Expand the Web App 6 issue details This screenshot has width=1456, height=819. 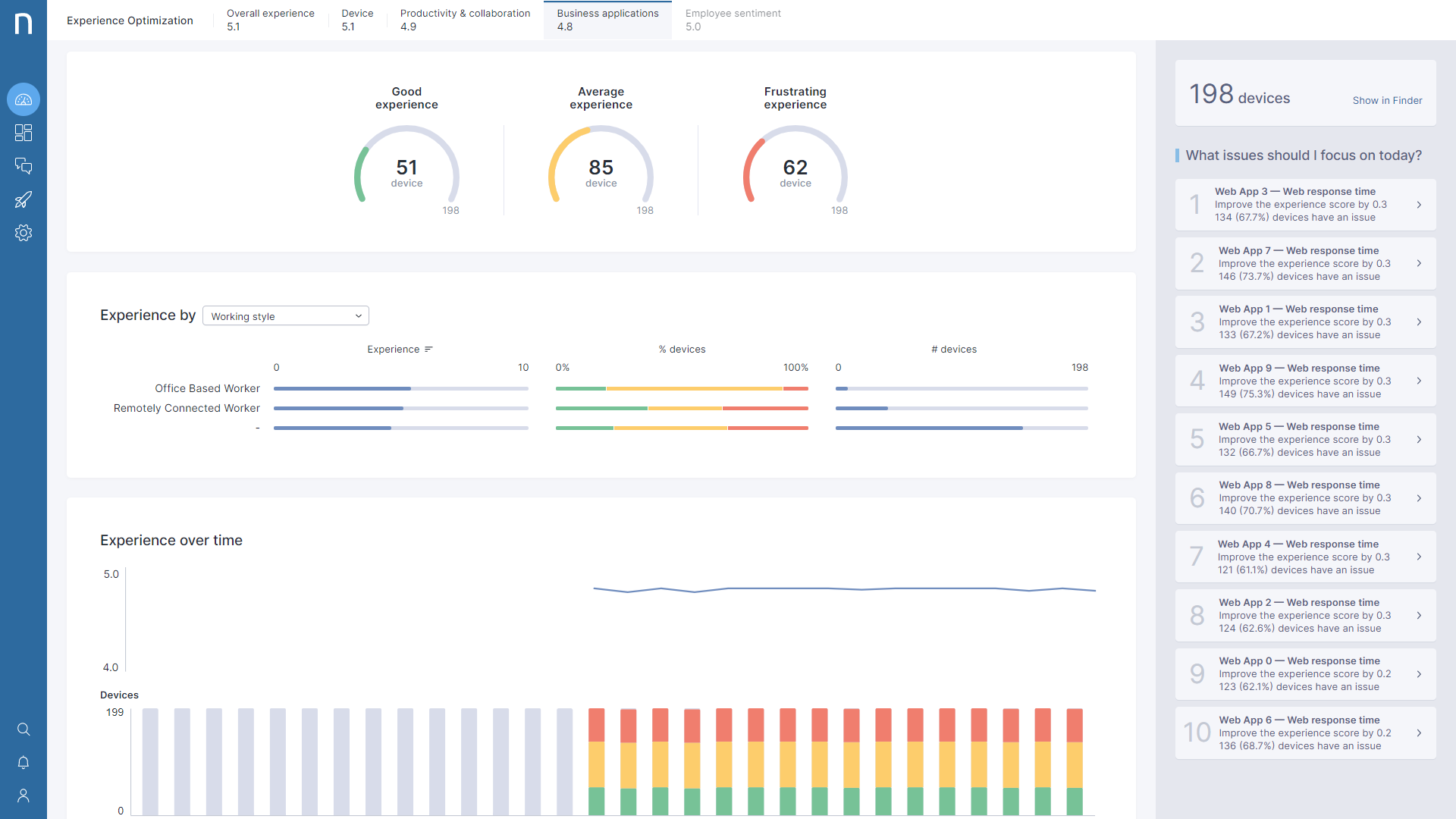click(1420, 733)
